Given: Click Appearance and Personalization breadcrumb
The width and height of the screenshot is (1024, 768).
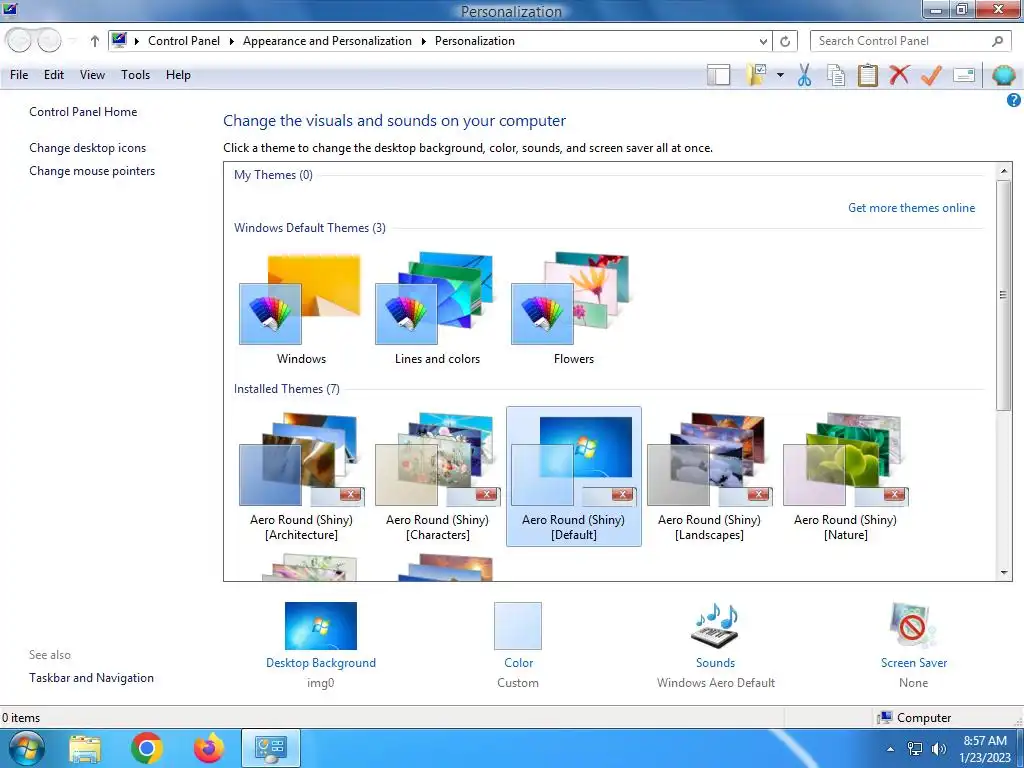Looking at the screenshot, I should [327, 41].
